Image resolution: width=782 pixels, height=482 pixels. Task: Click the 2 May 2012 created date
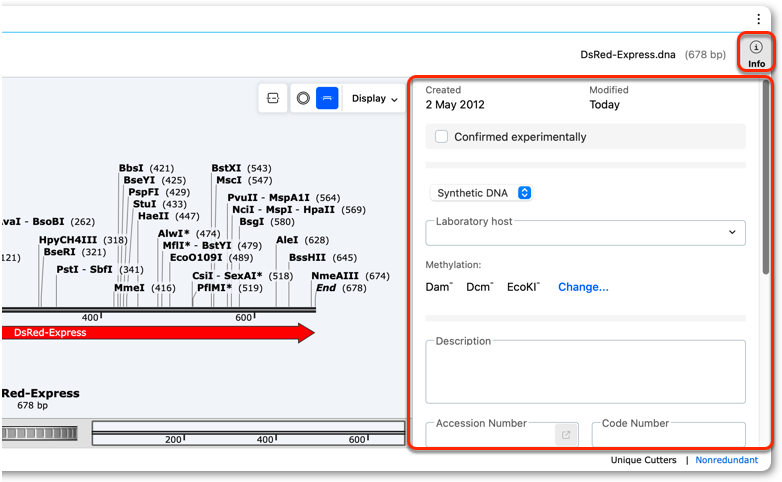455,105
